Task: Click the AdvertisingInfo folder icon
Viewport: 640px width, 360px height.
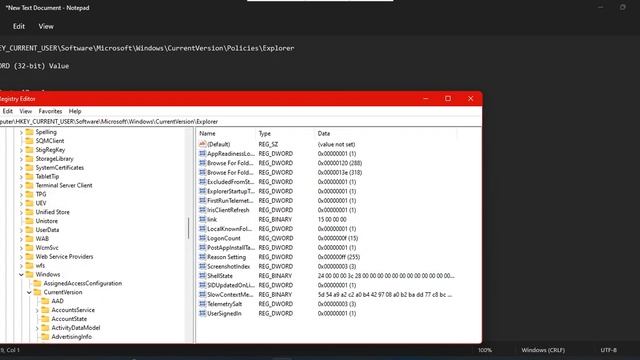Action: (45, 337)
